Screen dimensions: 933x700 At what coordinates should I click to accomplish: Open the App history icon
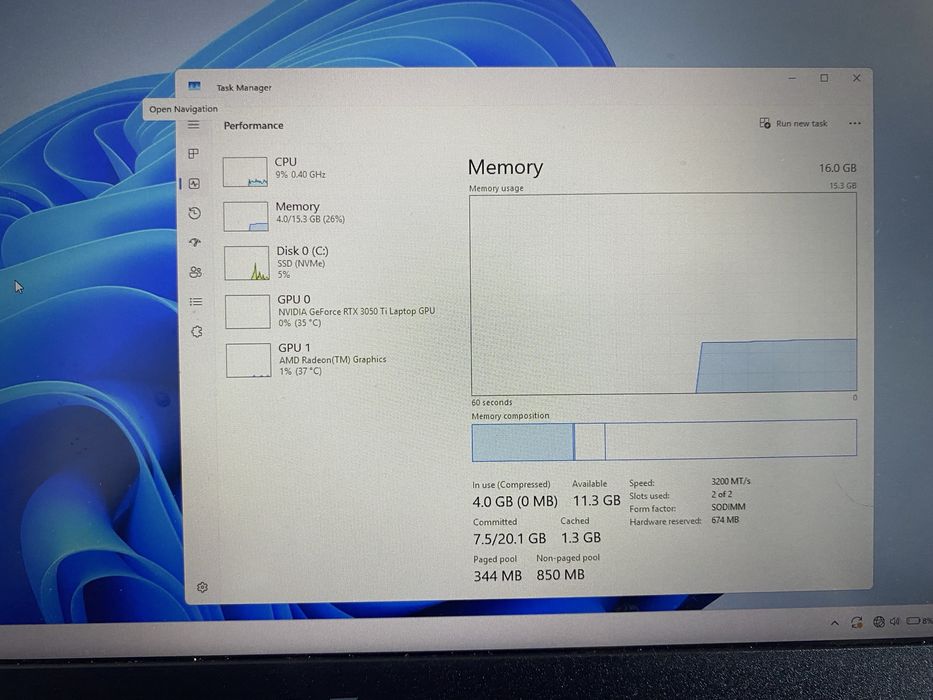click(x=195, y=212)
